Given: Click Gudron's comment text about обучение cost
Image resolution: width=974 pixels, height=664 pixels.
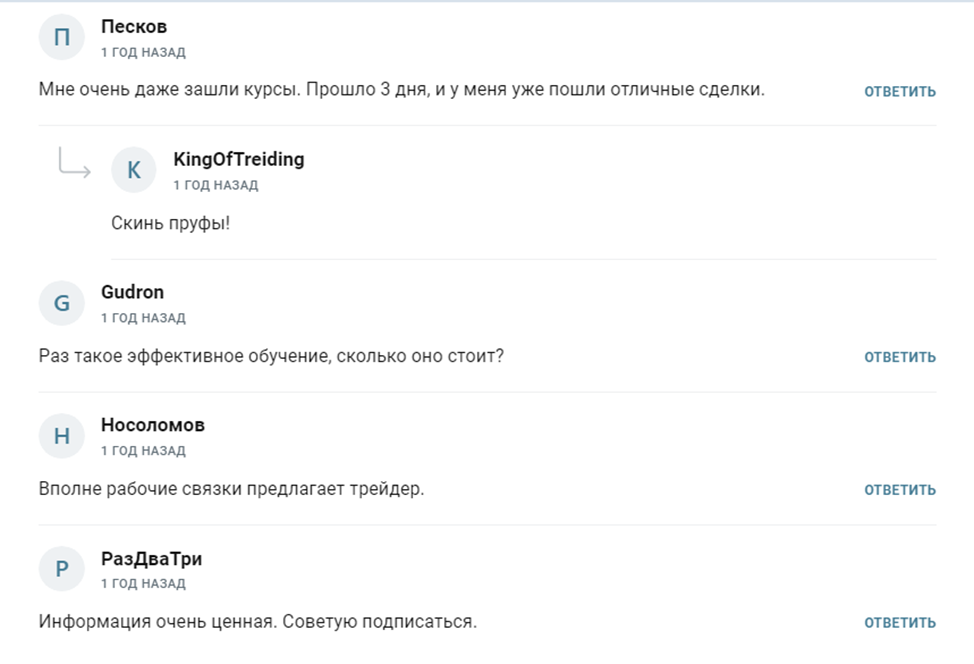Looking at the screenshot, I should [x=271, y=356].
